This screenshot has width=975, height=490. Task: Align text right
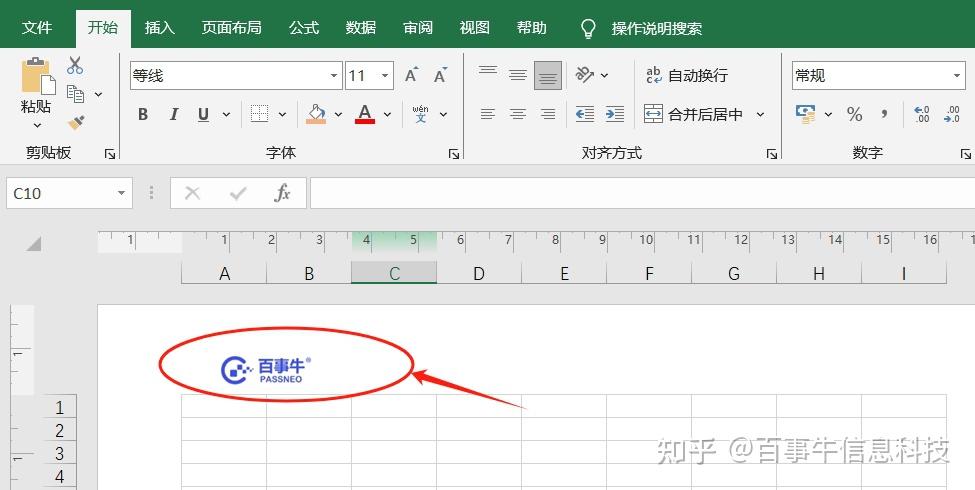pyautogui.click(x=548, y=114)
